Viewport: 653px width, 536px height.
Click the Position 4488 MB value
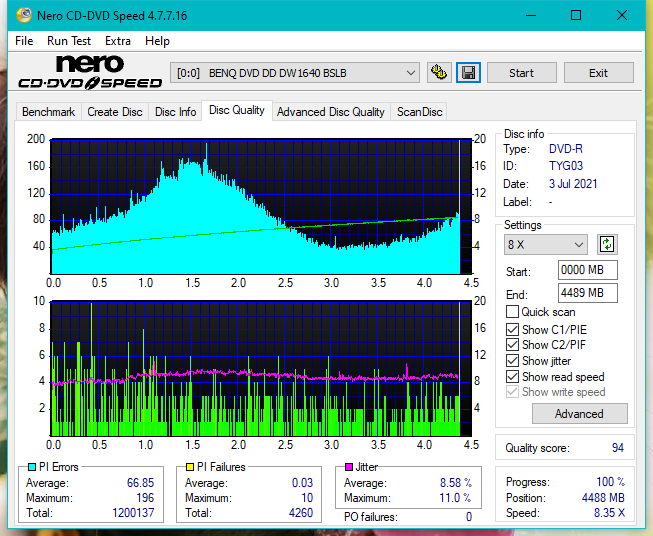click(x=603, y=498)
